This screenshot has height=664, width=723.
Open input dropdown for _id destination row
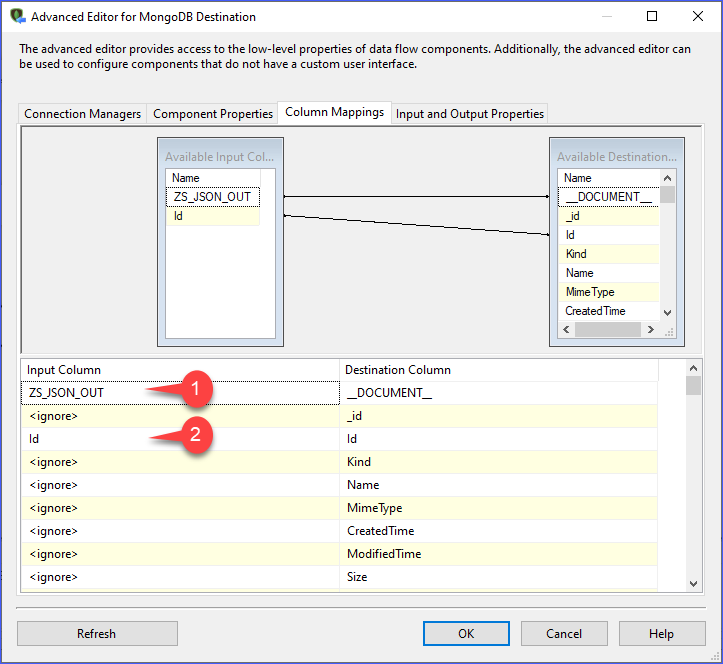(x=180, y=416)
